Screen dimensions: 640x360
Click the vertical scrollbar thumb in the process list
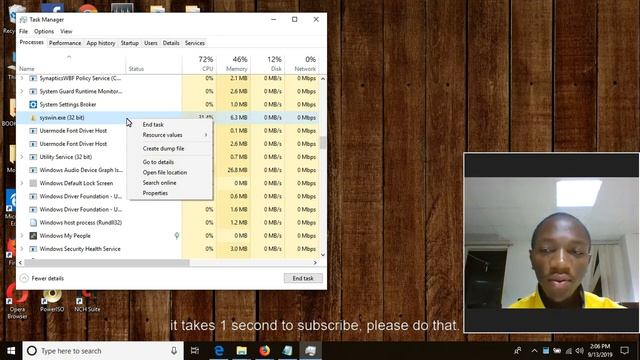(323, 142)
